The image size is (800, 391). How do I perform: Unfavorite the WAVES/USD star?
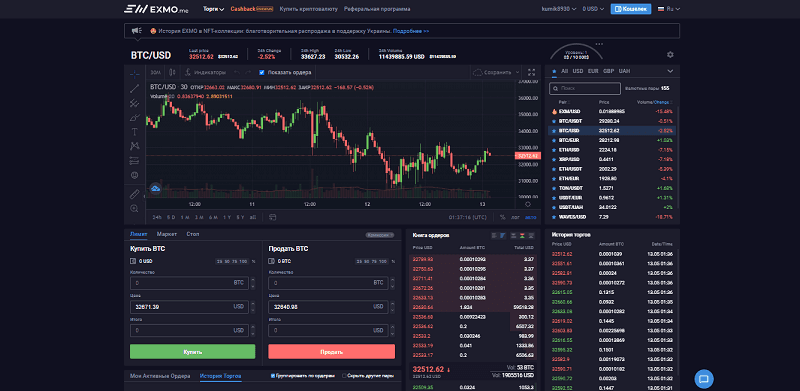[x=554, y=217]
